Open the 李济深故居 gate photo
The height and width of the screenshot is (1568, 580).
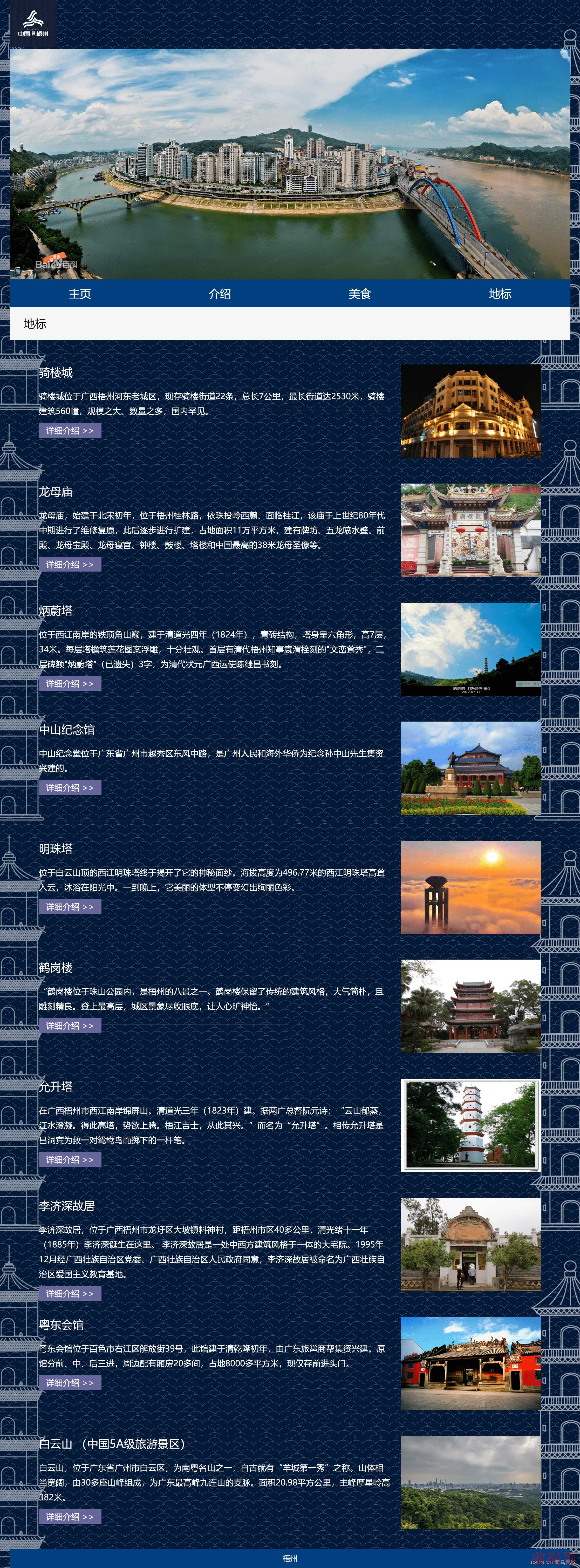(x=470, y=1244)
